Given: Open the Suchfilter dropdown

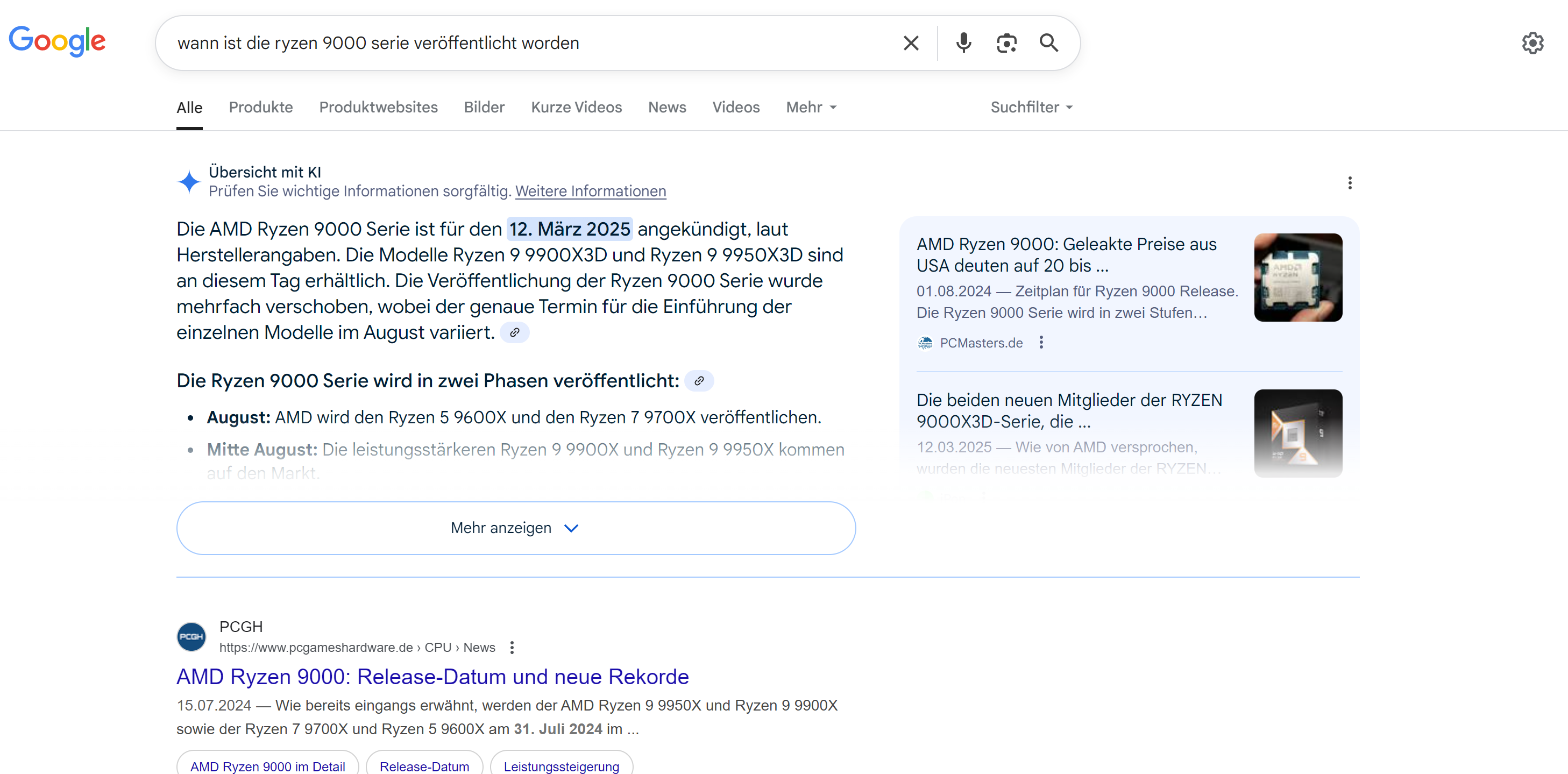Looking at the screenshot, I should click(x=1031, y=107).
